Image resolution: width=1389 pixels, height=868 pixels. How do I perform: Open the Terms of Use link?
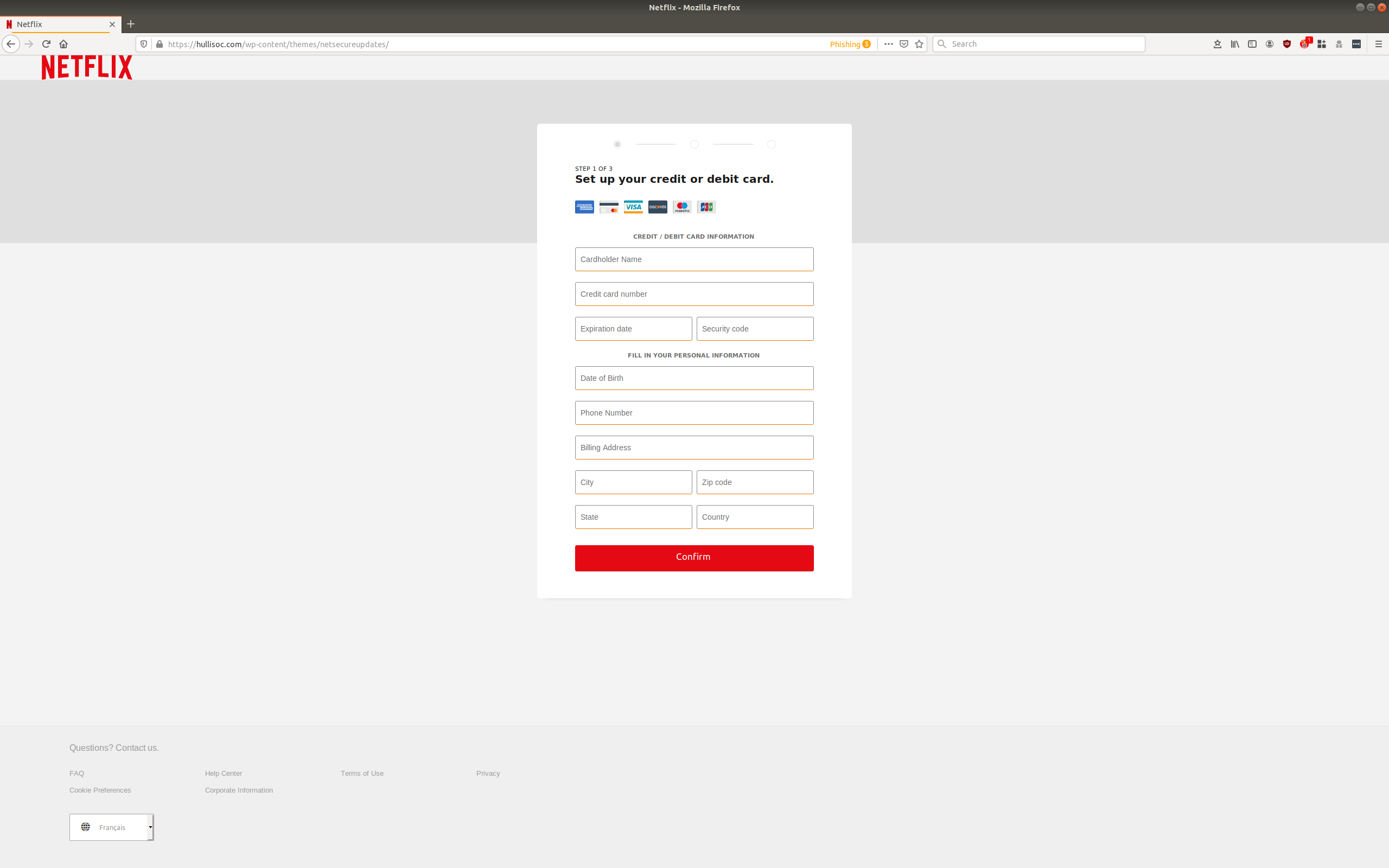coord(362,773)
